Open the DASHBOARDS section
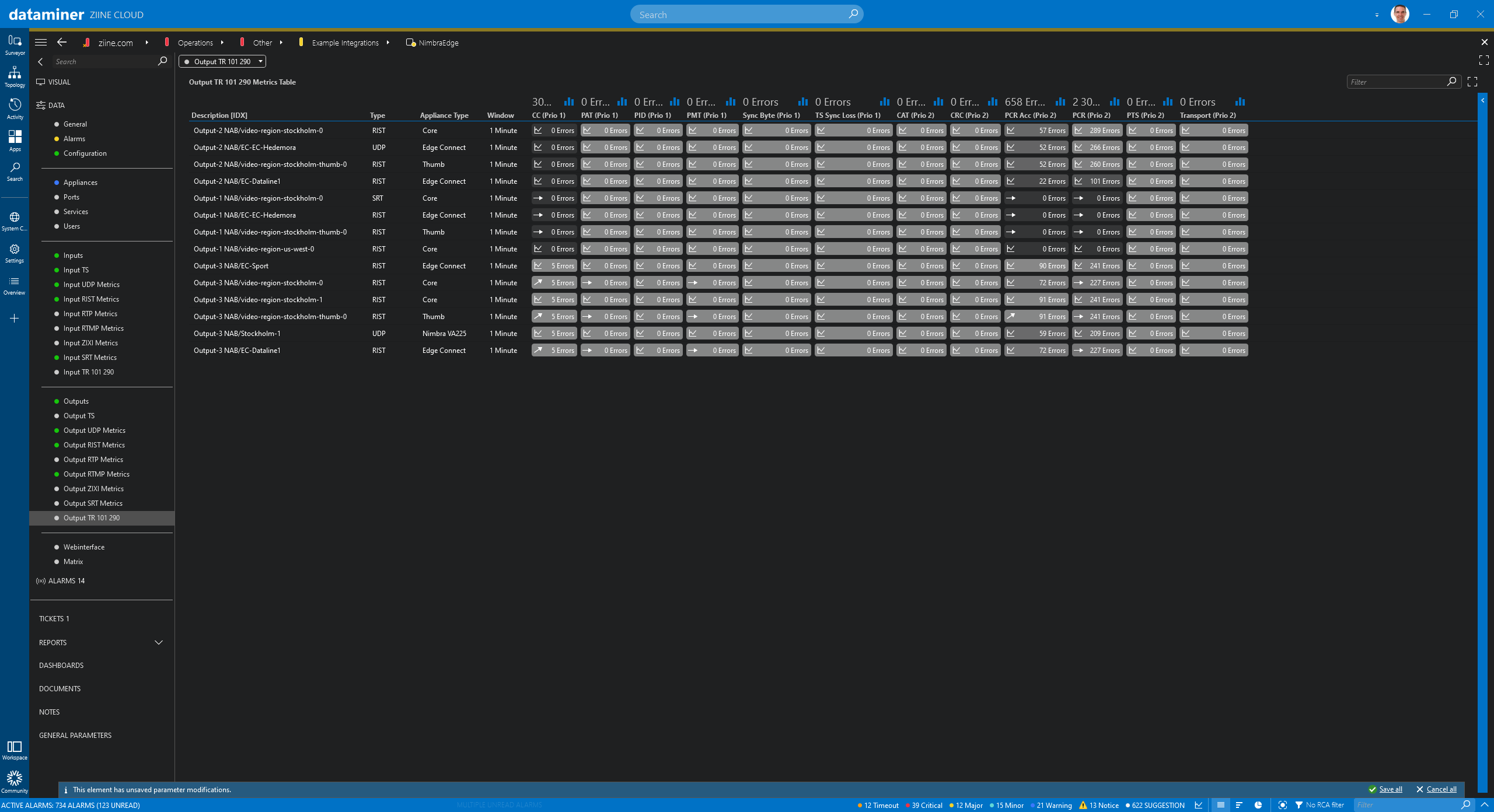The image size is (1494, 812). [61, 666]
